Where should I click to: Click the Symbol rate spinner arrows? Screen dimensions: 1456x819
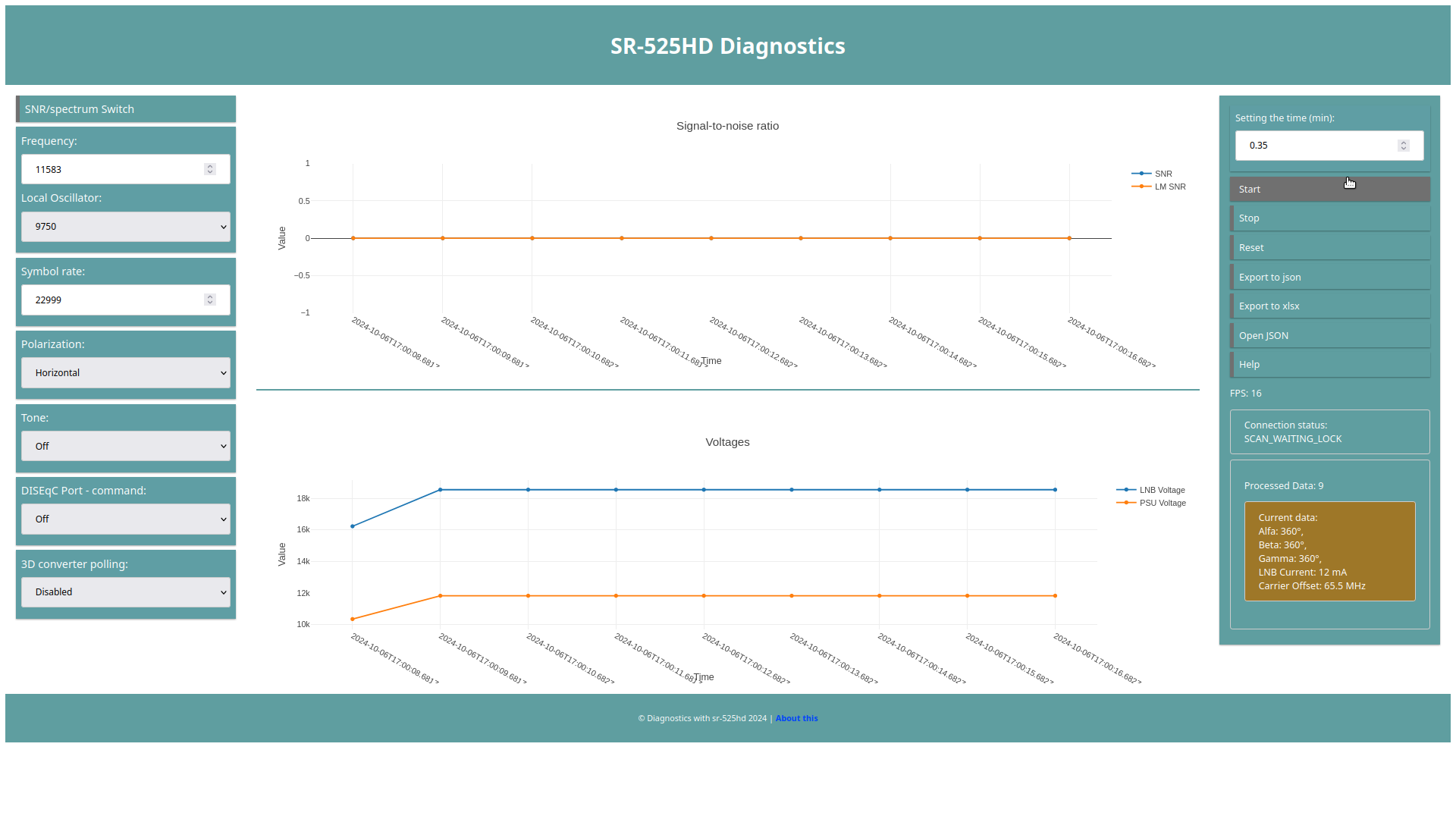tap(210, 300)
